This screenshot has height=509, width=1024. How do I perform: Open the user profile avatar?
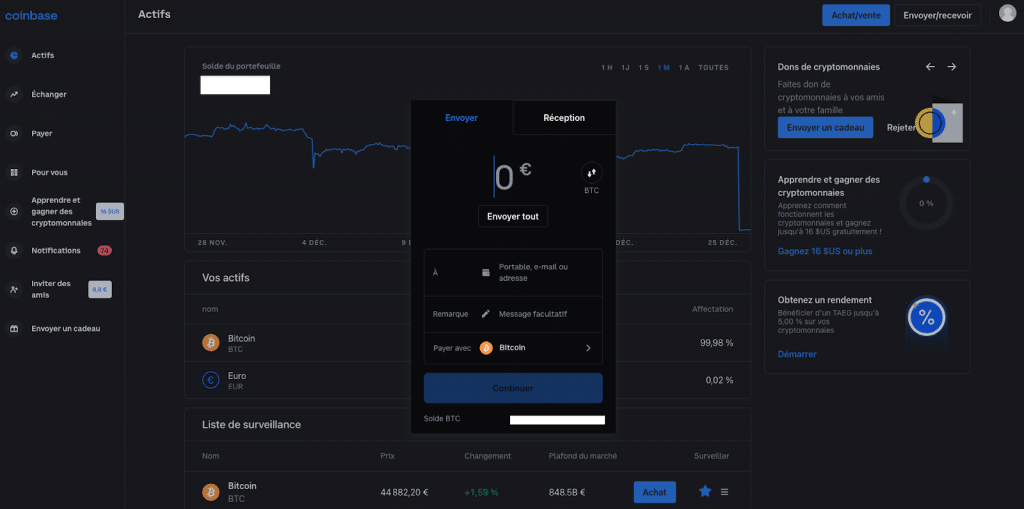coord(1008,14)
